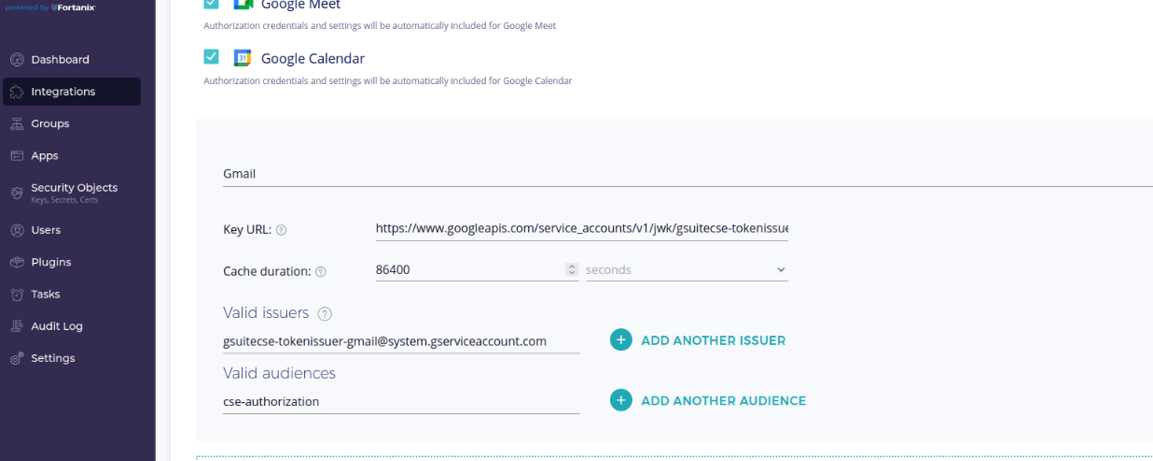Click the Security Objects shield icon
This screenshot has height=461, width=1153.
[x=17, y=193]
